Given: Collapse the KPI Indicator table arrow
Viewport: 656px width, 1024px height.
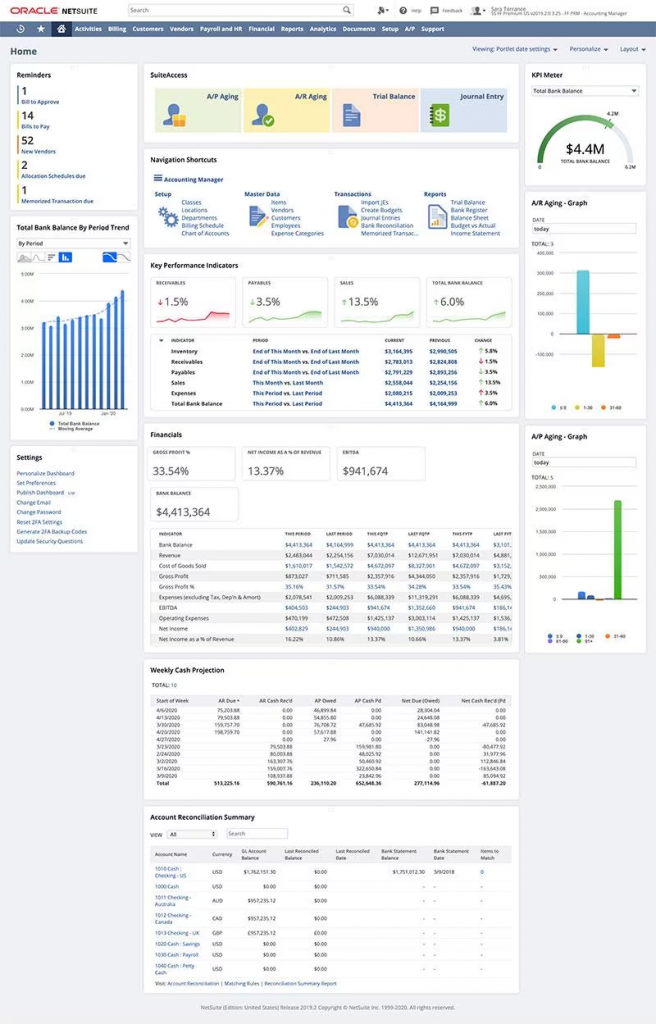Looking at the screenshot, I should point(161,340).
